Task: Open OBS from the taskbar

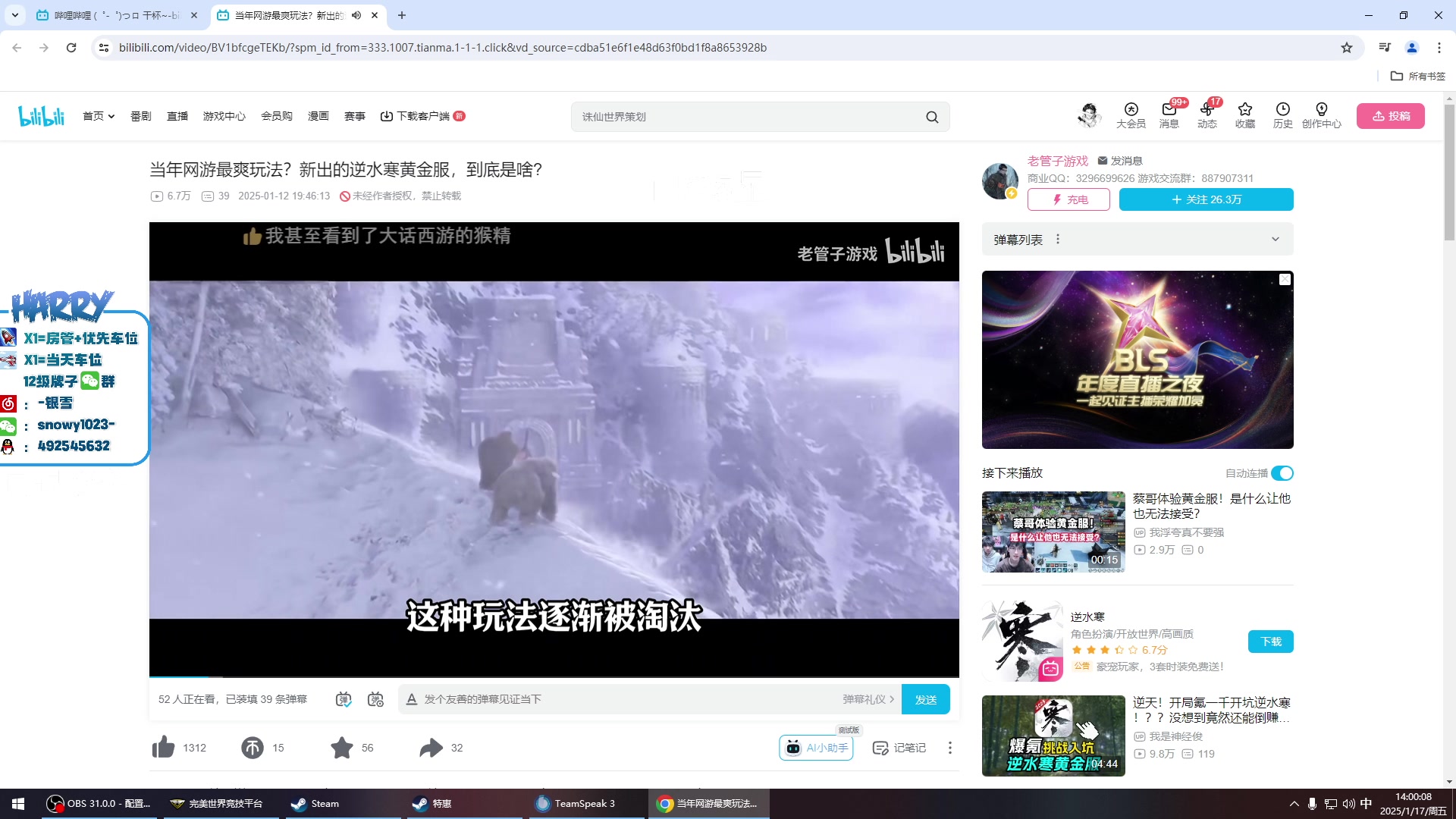Action: [99, 804]
